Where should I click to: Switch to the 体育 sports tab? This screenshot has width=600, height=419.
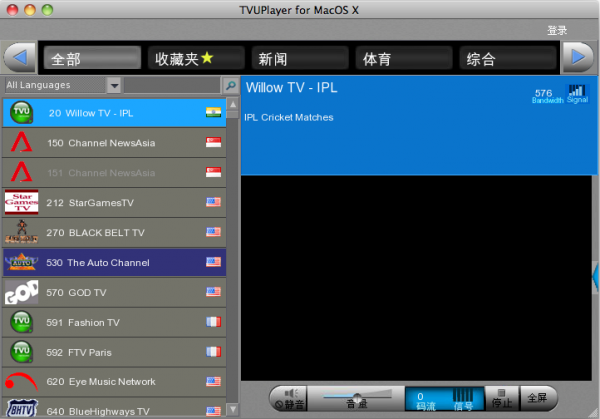point(404,58)
